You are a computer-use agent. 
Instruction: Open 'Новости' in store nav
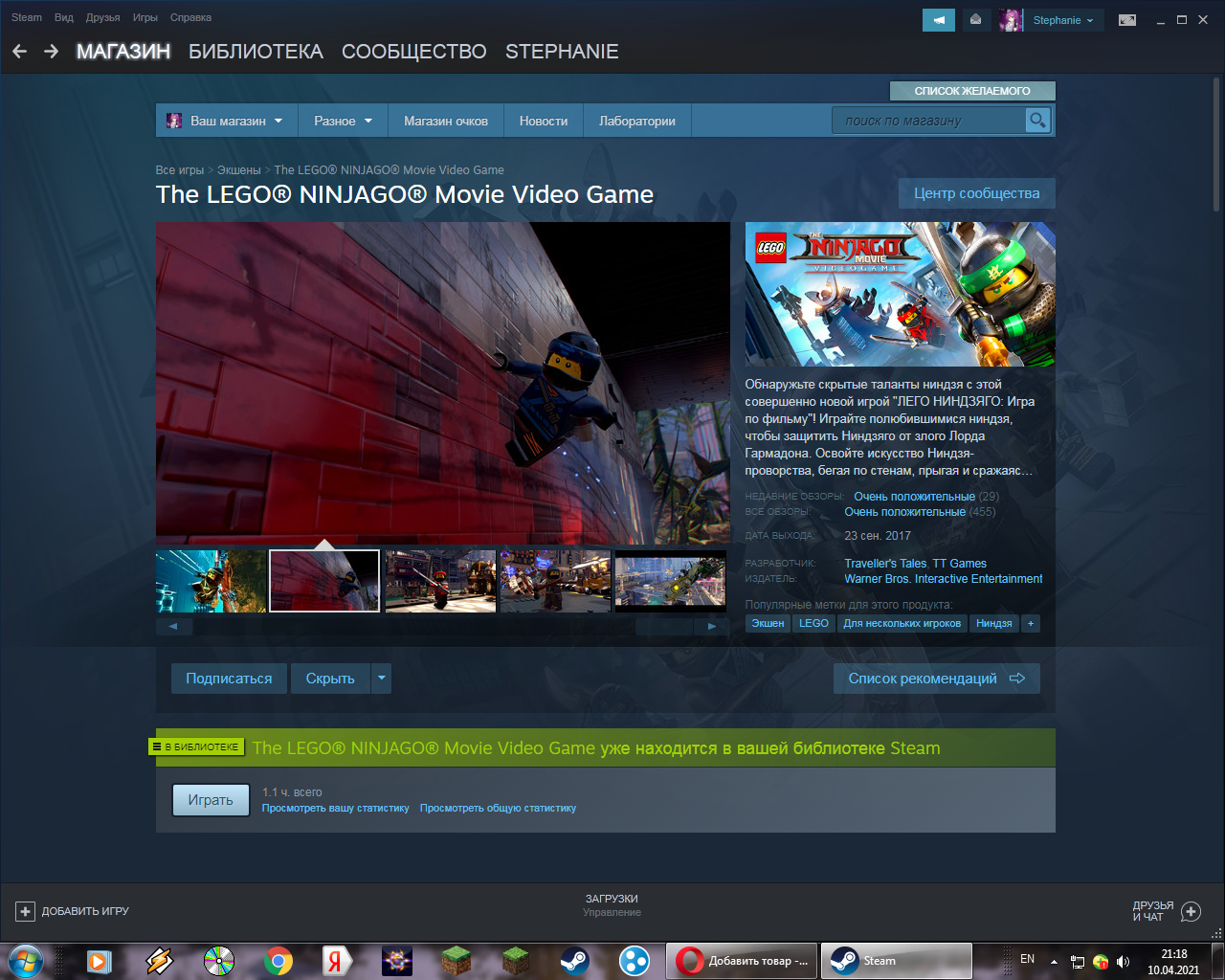pyautogui.click(x=544, y=121)
